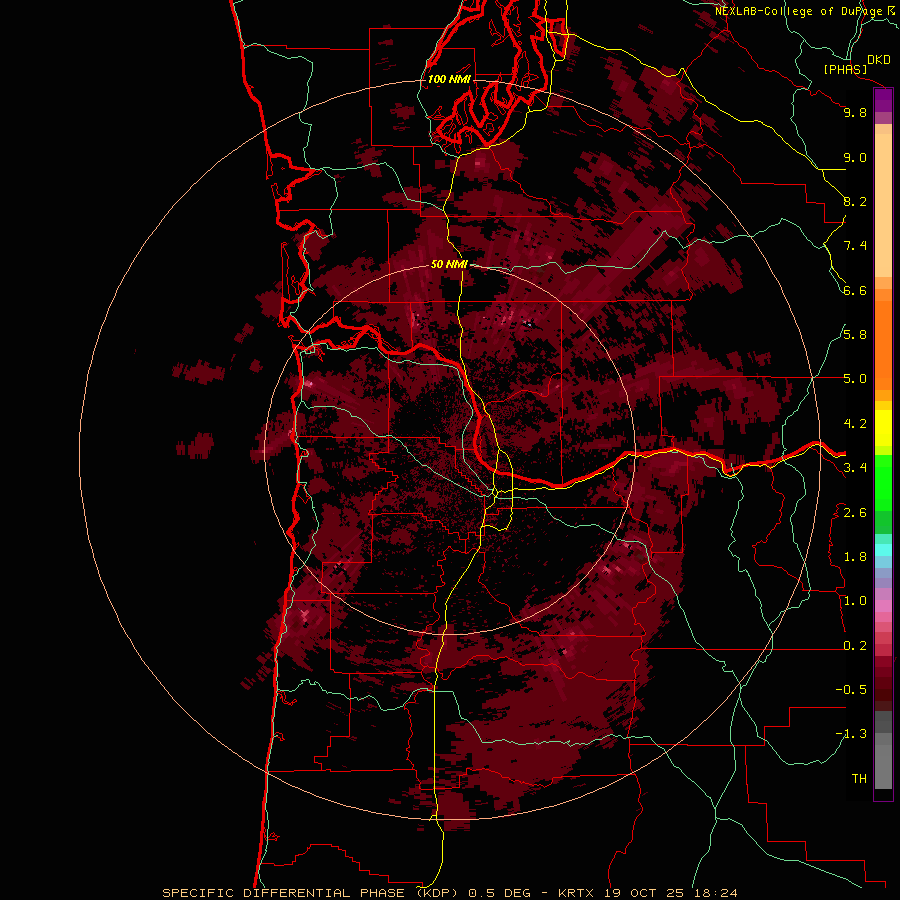This screenshot has width=900, height=900.
Task: Click the 1.0 scale value
Action: coord(855,601)
